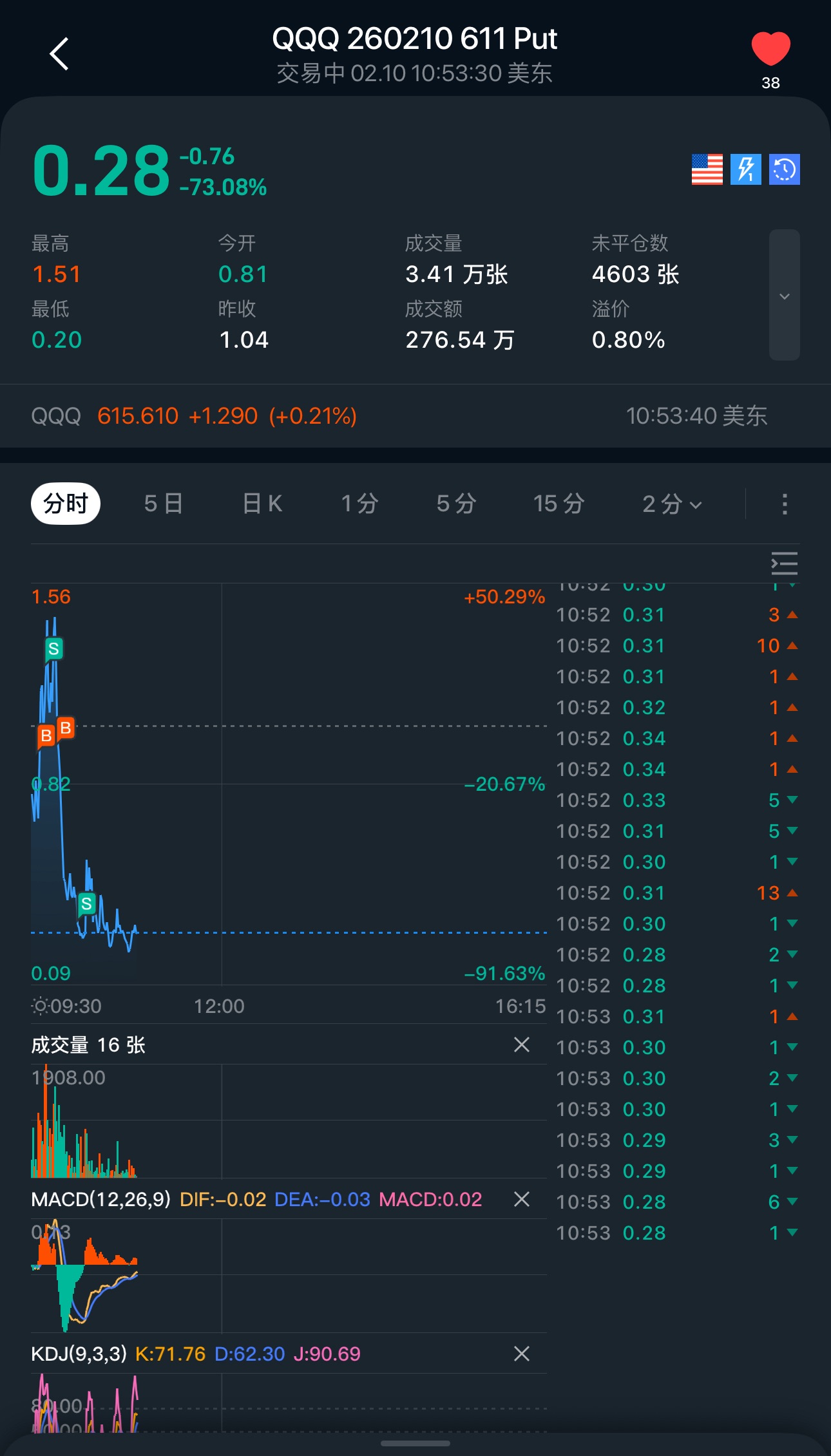Screen dimensions: 831x1456
Task: Select the 1分 interval button
Action: [x=359, y=504]
